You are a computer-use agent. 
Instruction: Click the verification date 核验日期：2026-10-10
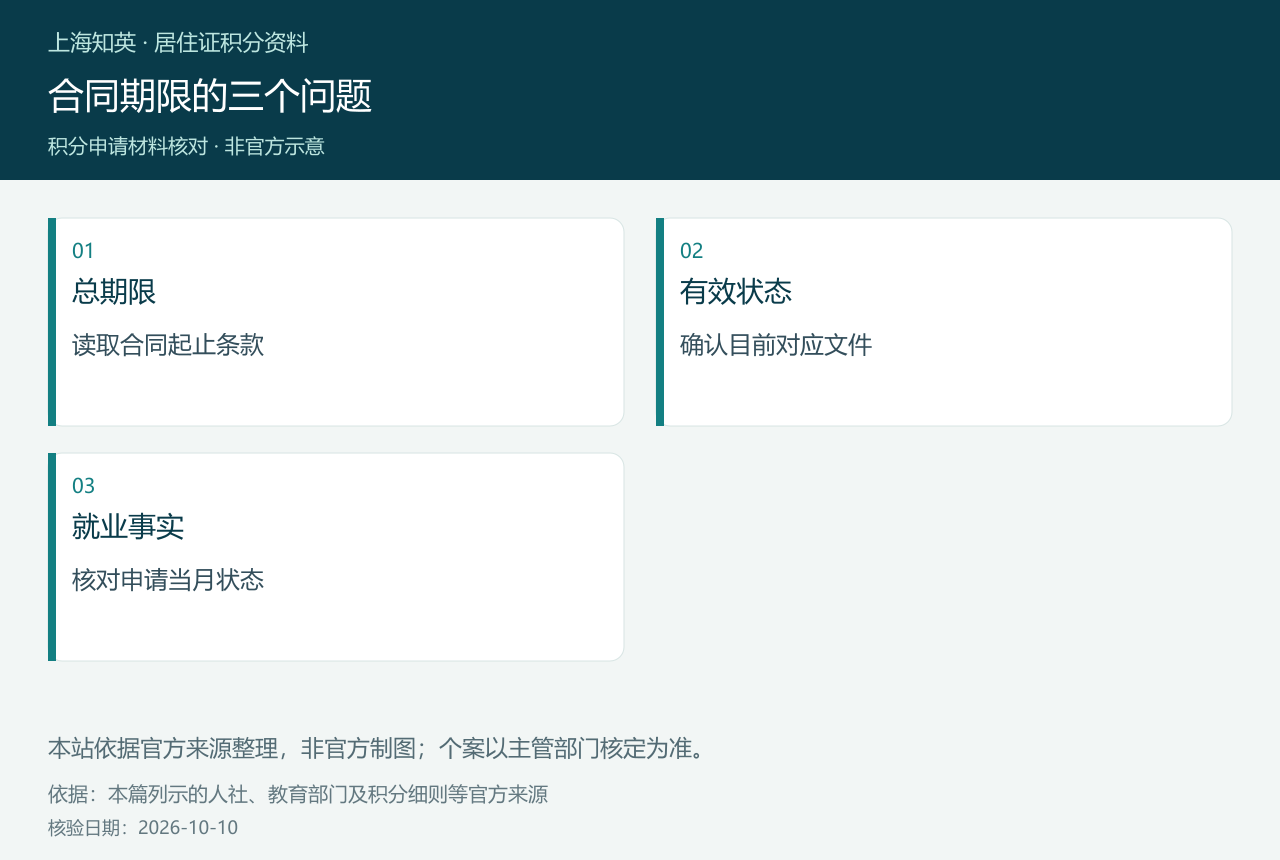(143, 828)
